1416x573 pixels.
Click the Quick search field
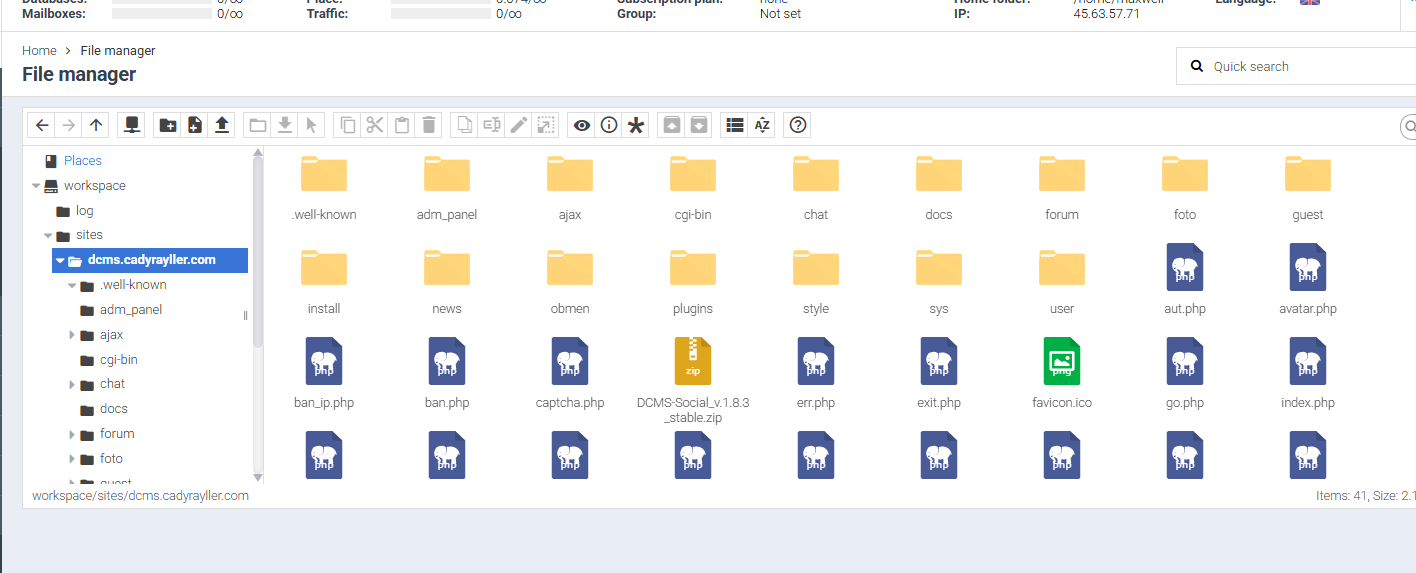point(1300,66)
